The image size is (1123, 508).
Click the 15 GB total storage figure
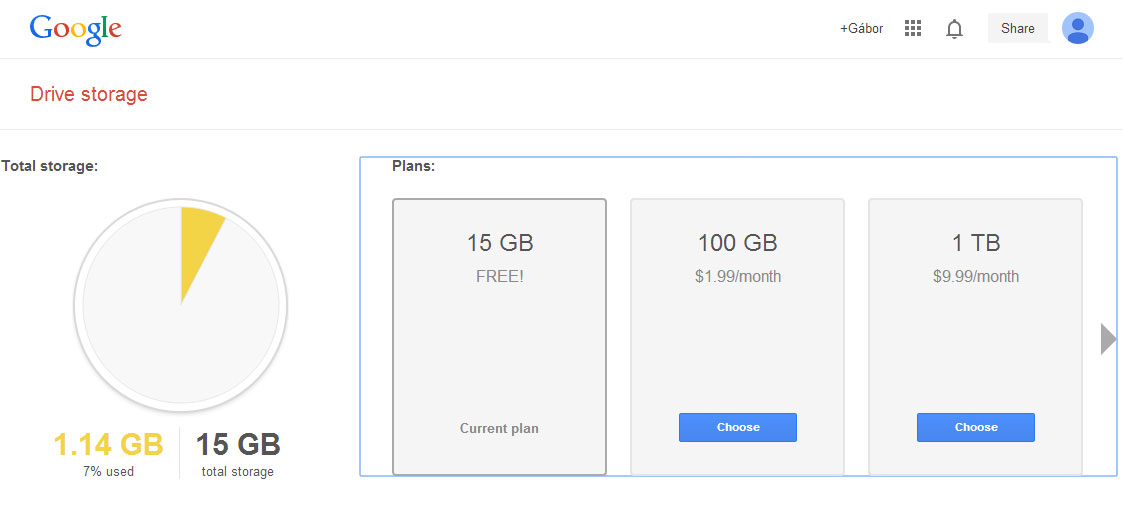[x=238, y=444]
